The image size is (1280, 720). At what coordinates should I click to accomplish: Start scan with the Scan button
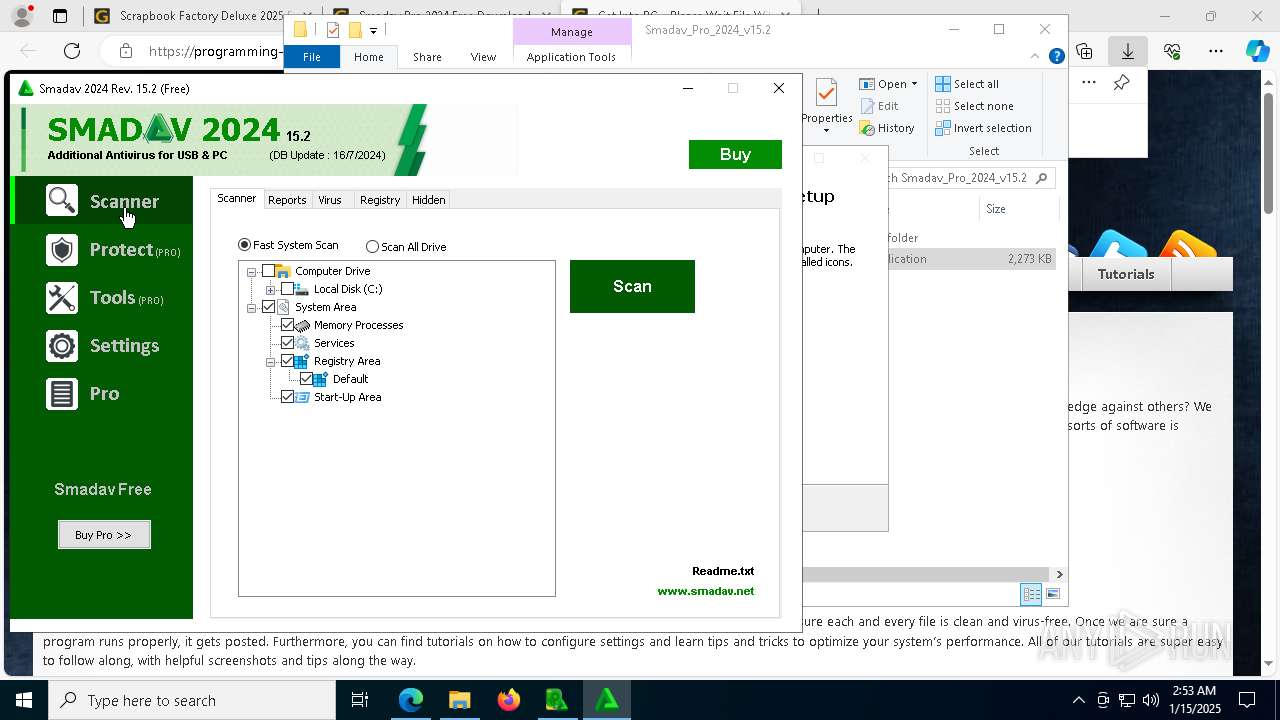pos(632,286)
